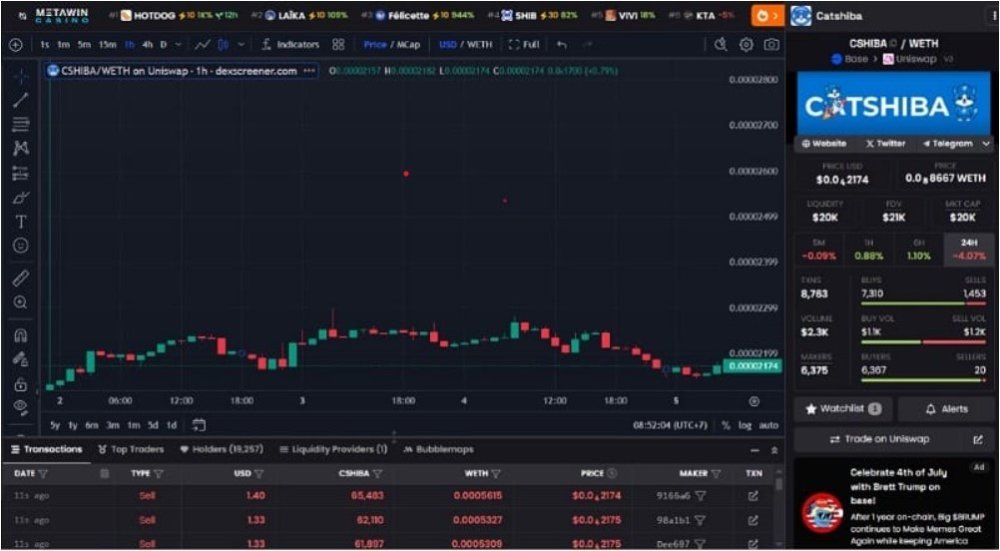The width and height of the screenshot is (1000, 551).
Task: Open Bubblemaps tab
Action: 439,450
